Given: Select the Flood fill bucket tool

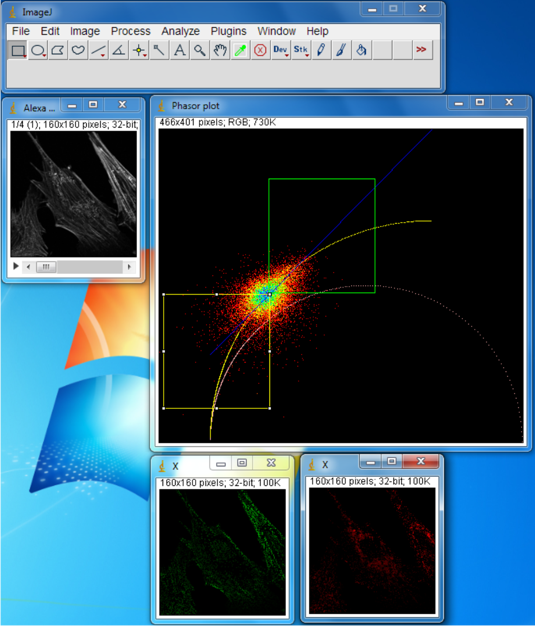Looking at the screenshot, I should click(361, 50).
